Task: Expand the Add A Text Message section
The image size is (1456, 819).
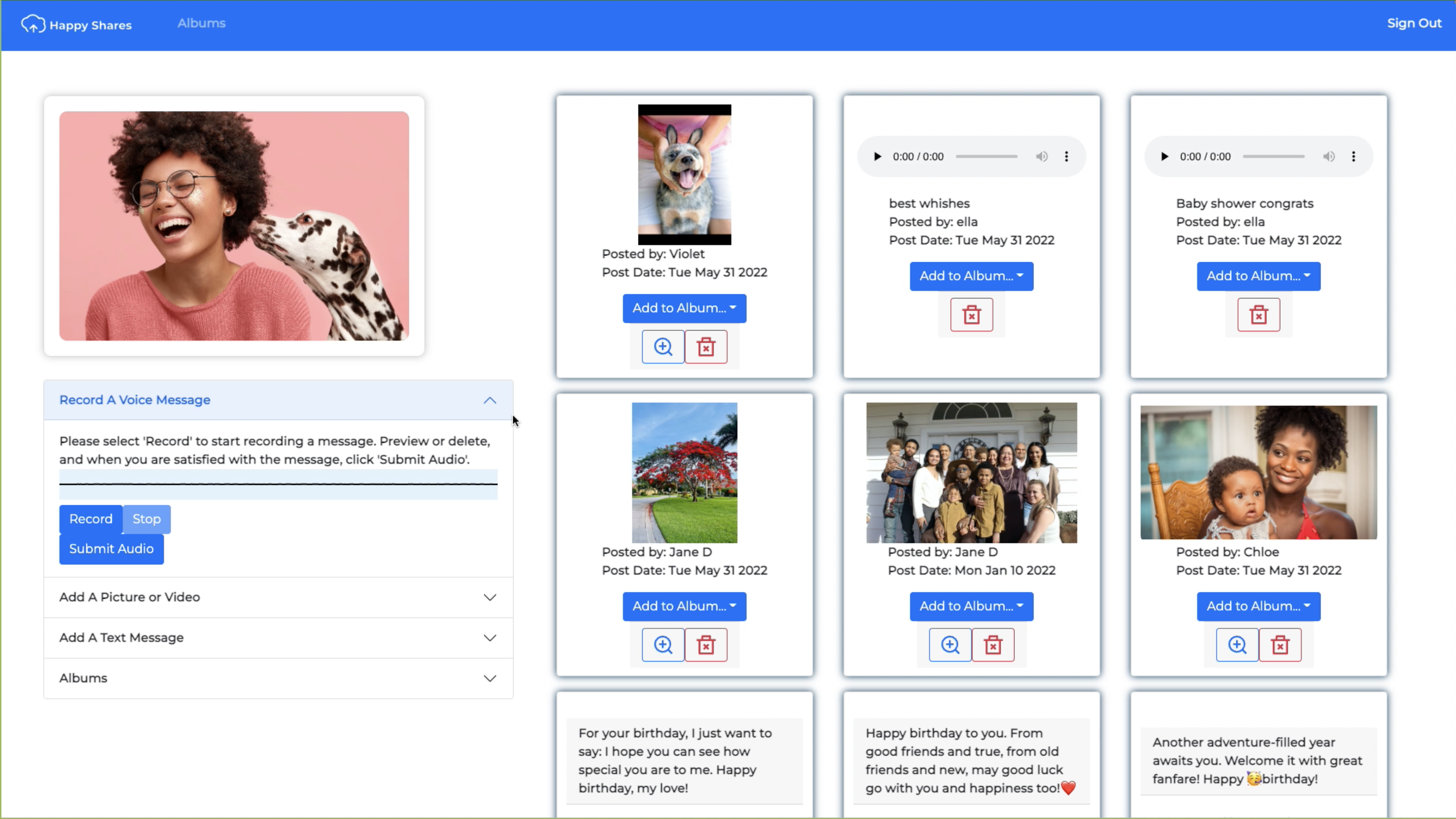Action: (x=278, y=638)
